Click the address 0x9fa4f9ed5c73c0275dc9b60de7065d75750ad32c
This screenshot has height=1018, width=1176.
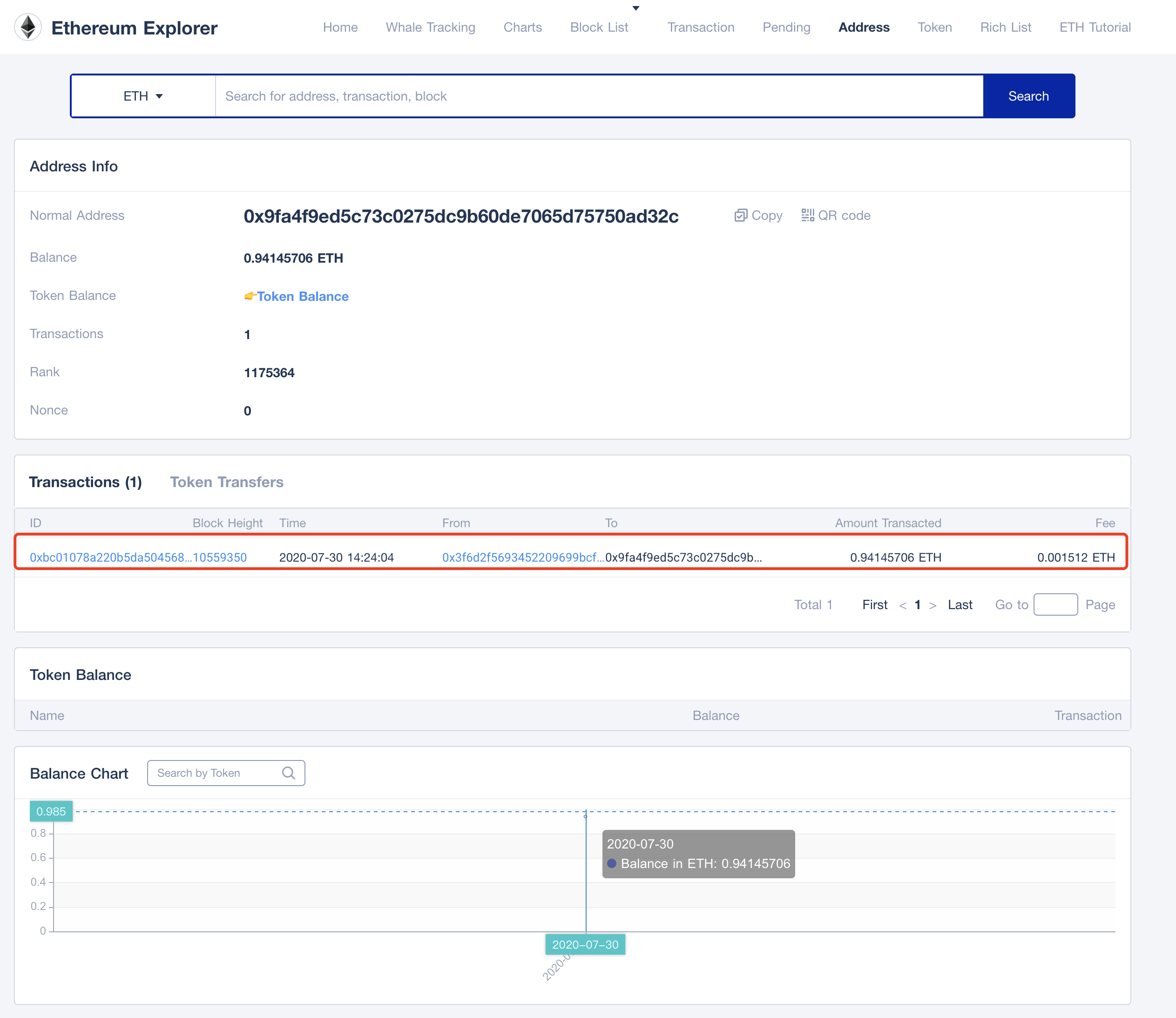pyautogui.click(x=461, y=216)
